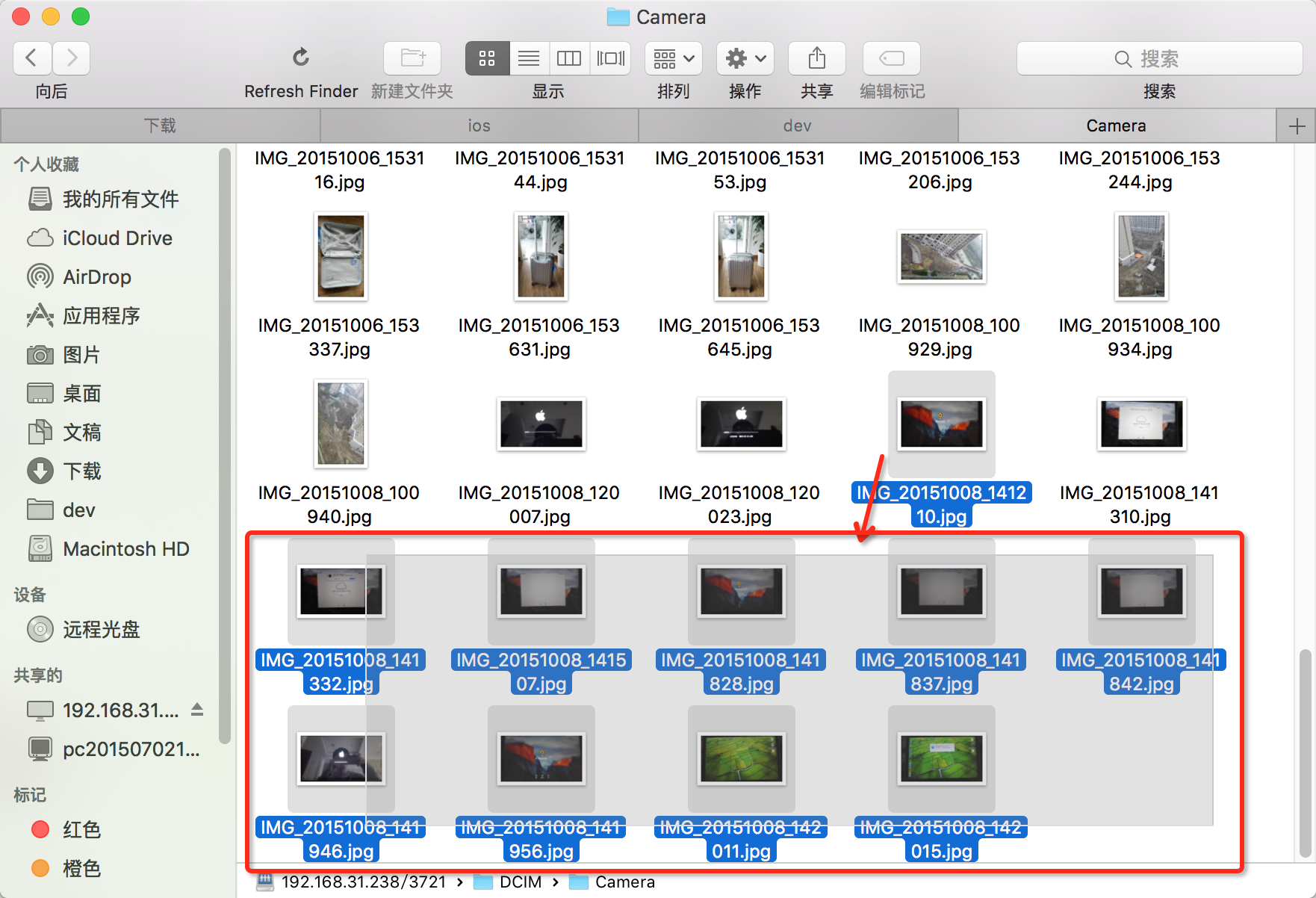Click the share (共享) toolbar button
The image size is (1316, 898).
[817, 58]
